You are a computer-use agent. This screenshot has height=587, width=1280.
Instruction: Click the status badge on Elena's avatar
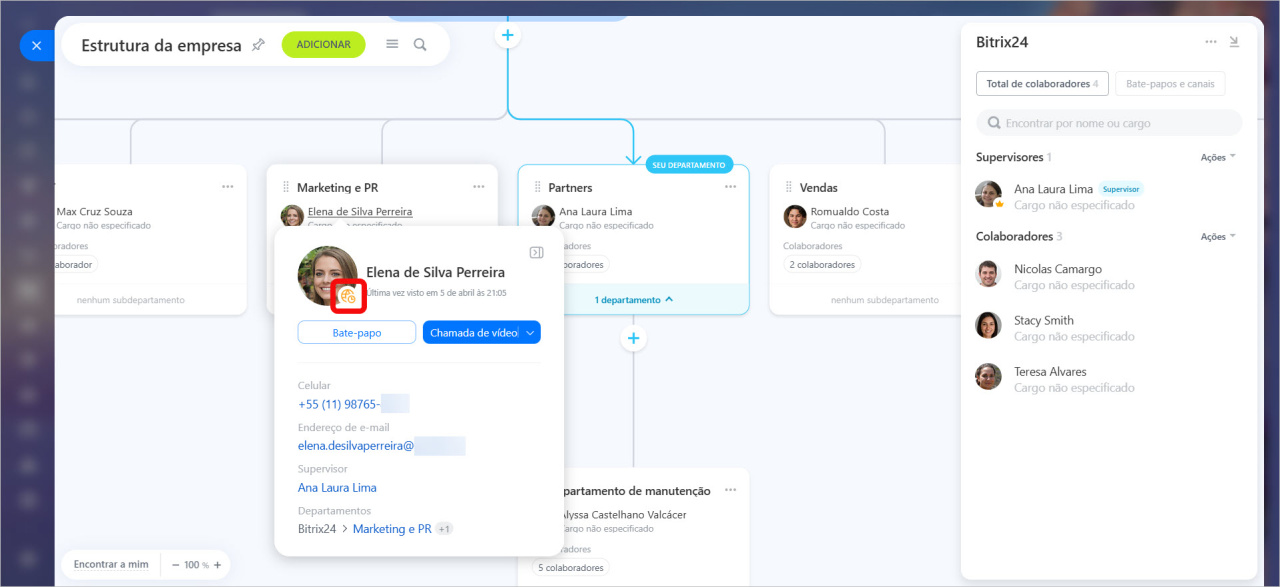347,294
